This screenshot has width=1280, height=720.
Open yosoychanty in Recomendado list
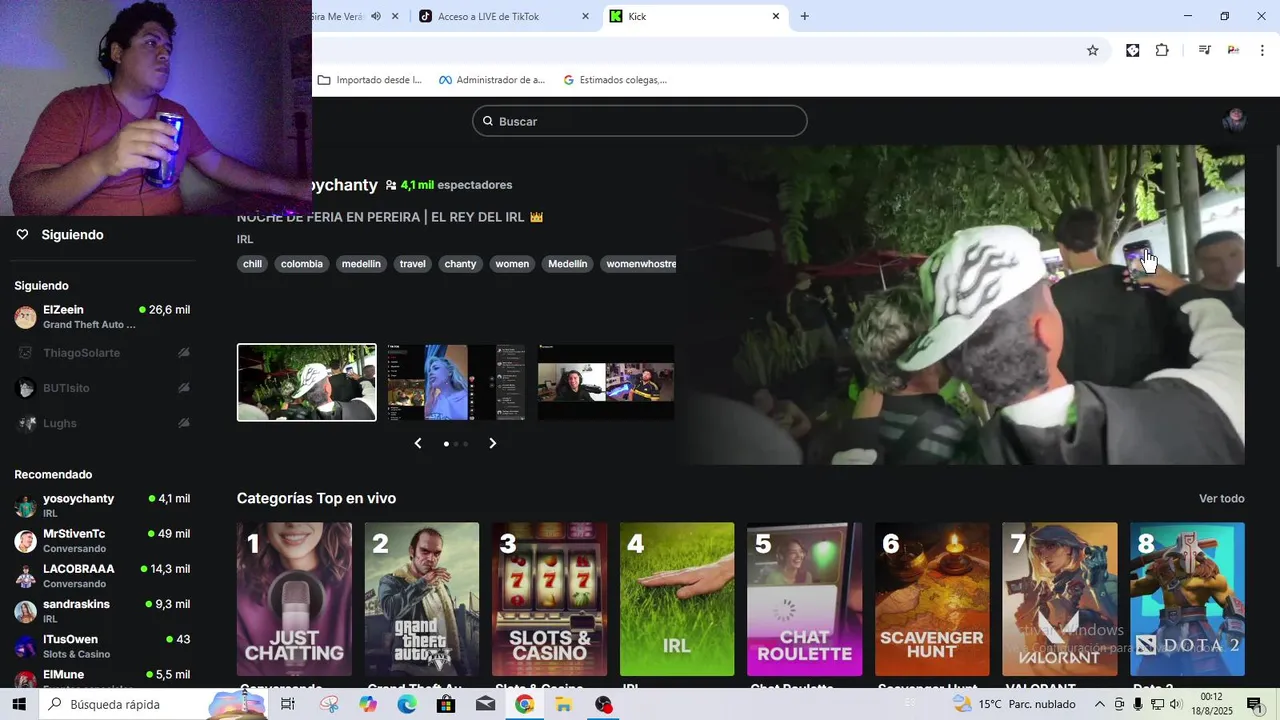click(102, 505)
